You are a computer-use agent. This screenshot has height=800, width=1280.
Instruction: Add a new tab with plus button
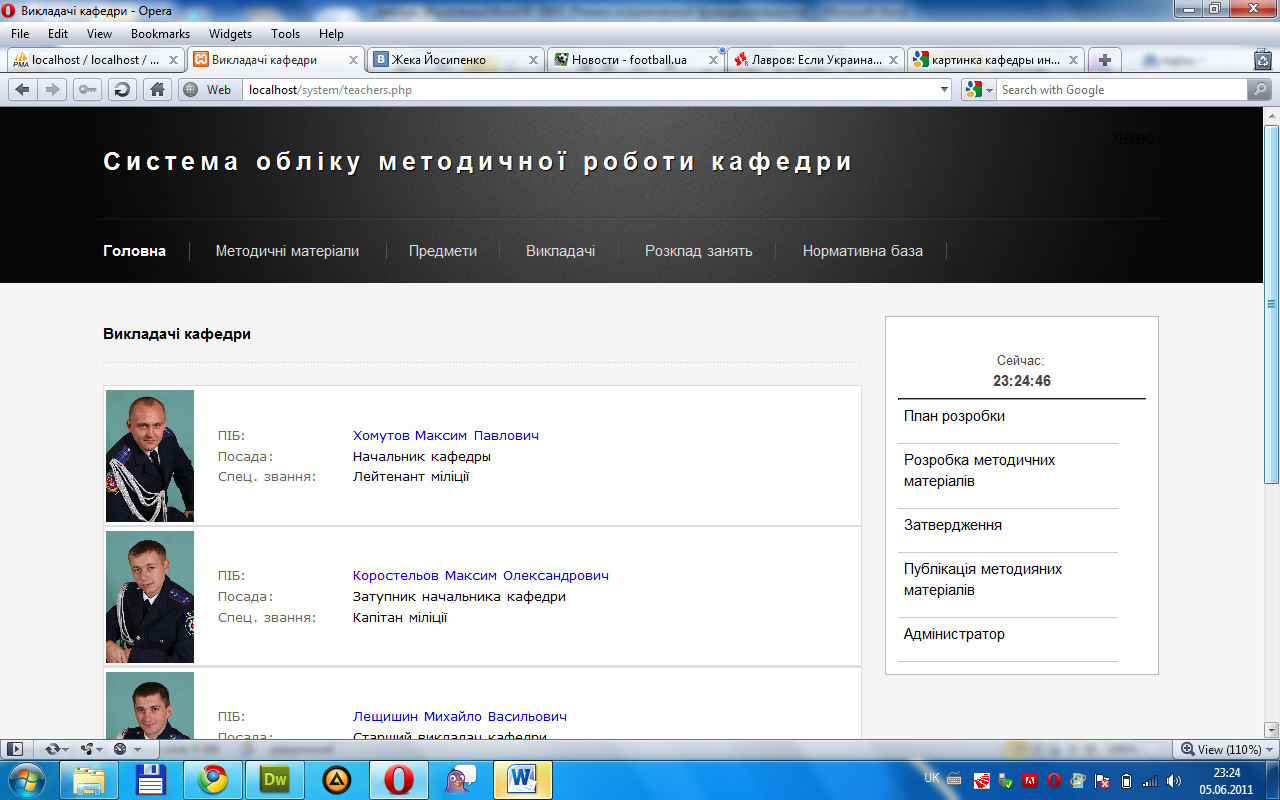[1104, 60]
